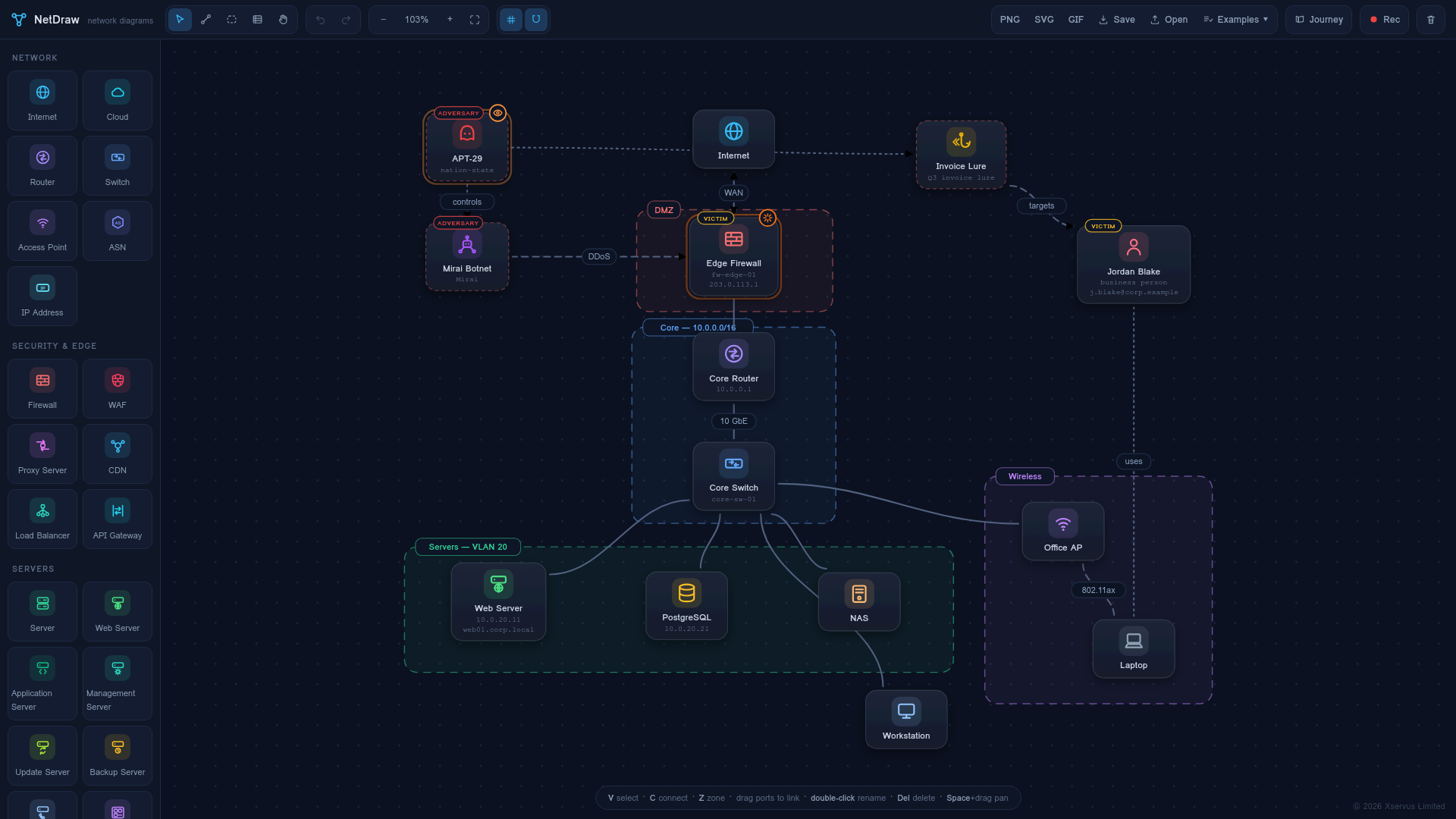
Task: Pick the Web Server palette item
Action: [x=118, y=612]
